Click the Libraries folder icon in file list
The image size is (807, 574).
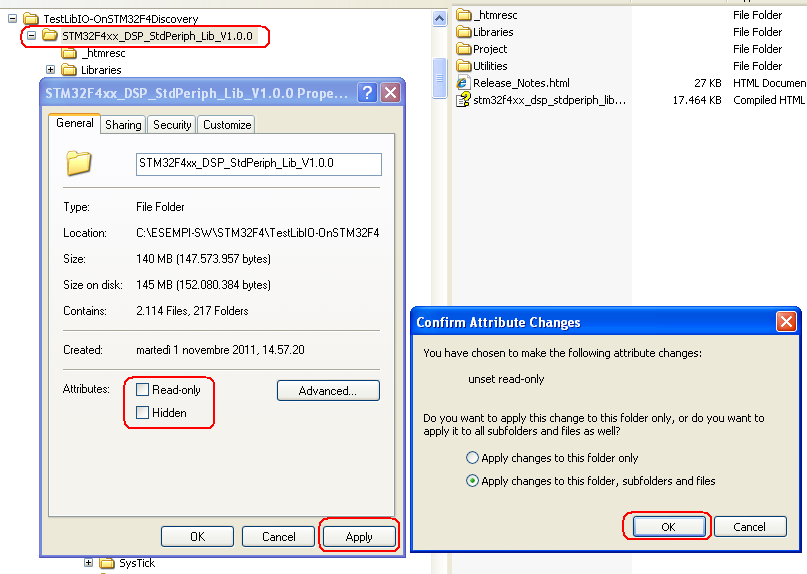click(x=464, y=32)
